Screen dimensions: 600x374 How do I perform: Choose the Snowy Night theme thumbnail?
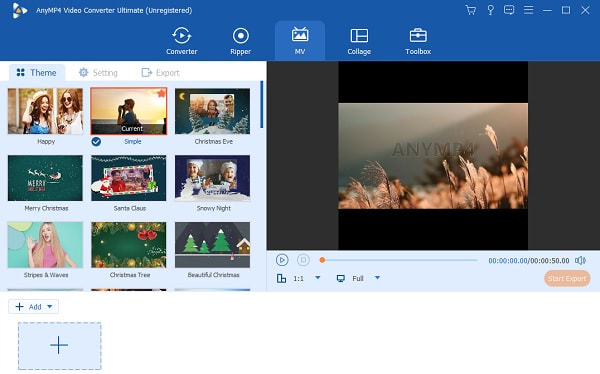[x=212, y=178]
